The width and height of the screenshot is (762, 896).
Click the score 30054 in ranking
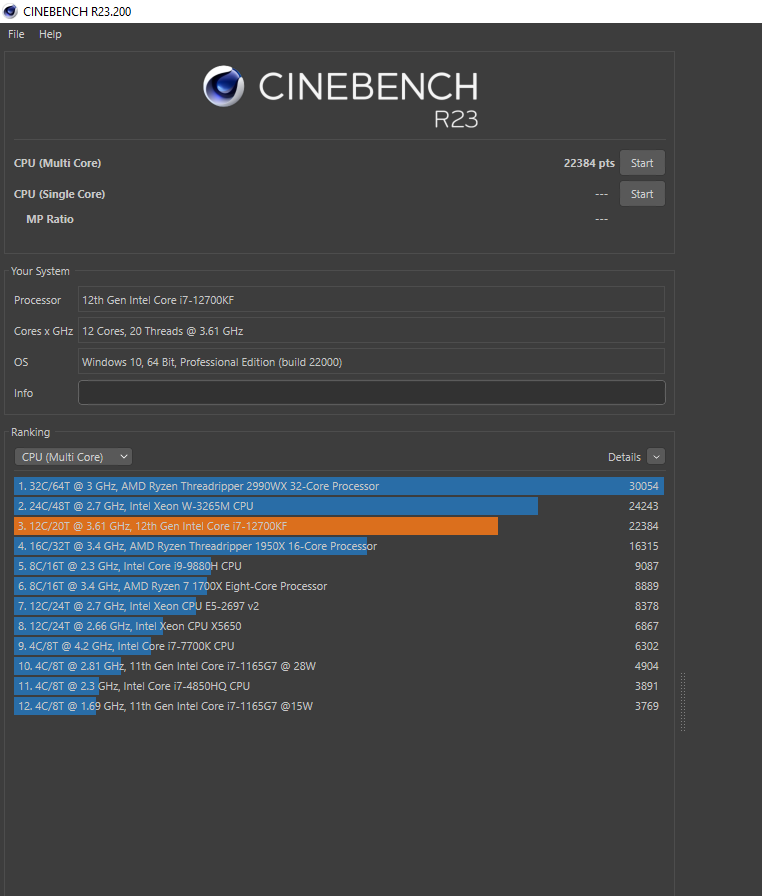coord(644,486)
